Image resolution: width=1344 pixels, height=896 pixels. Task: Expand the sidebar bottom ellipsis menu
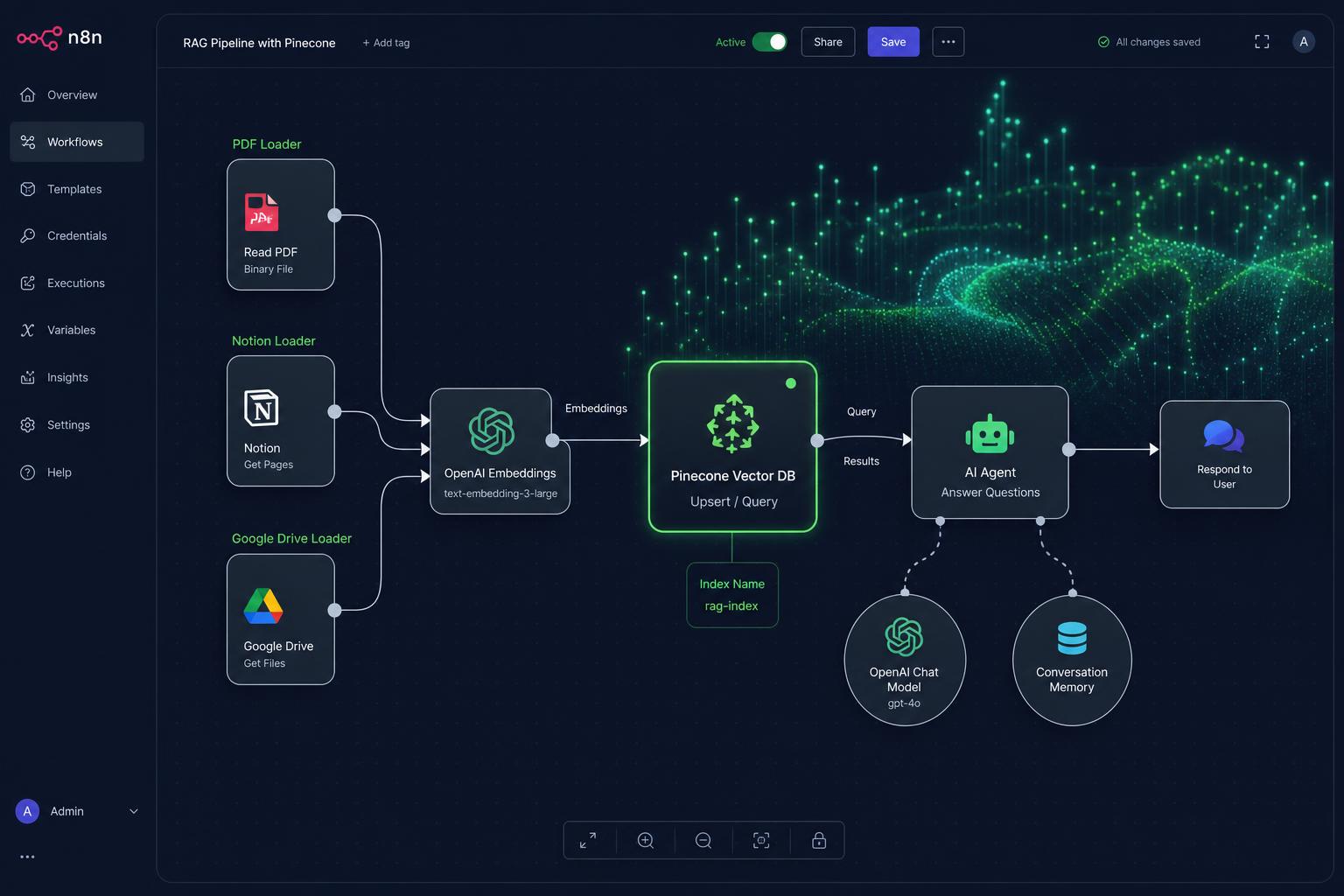pos(27,857)
